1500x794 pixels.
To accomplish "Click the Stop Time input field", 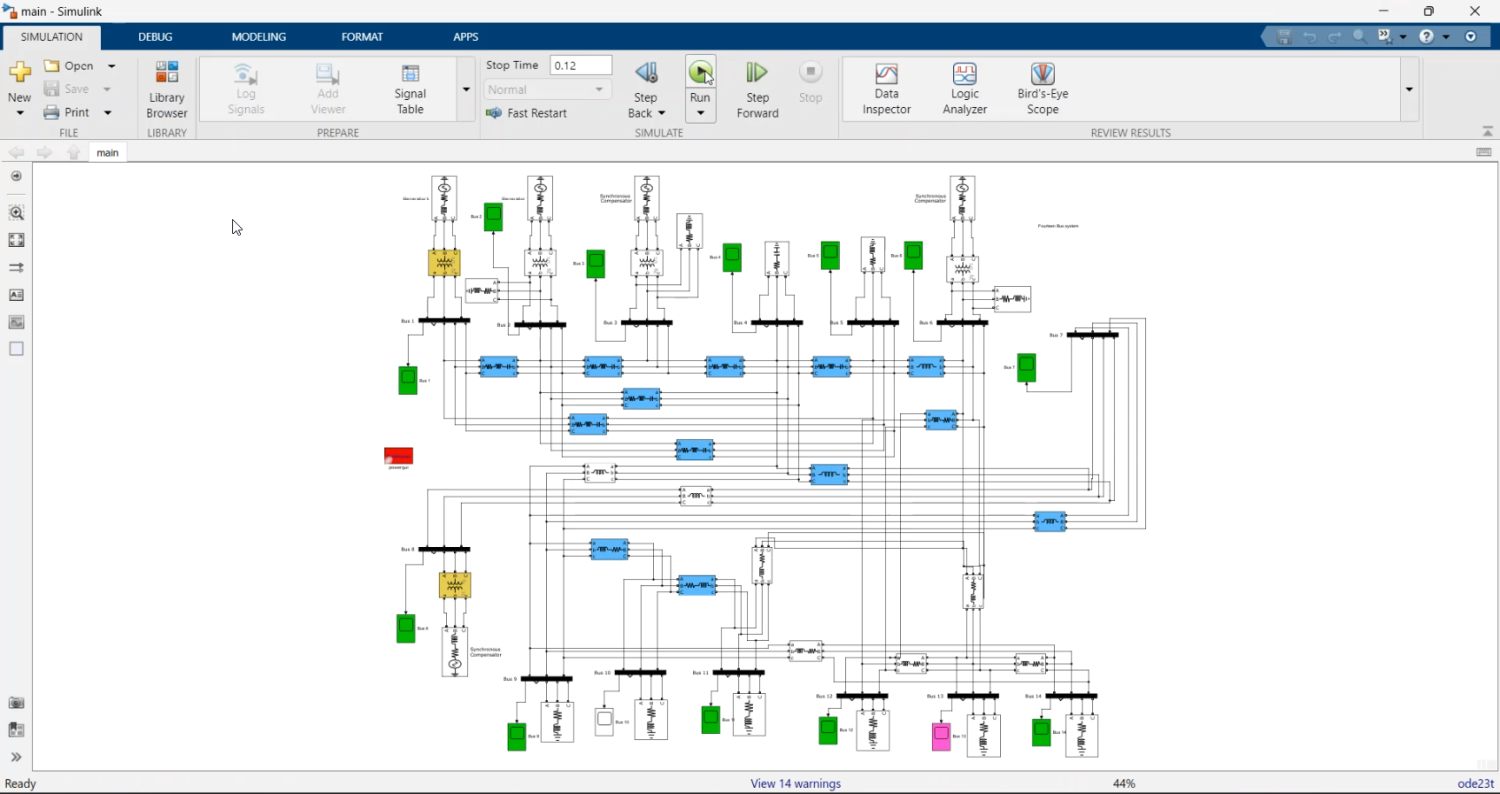I will point(580,64).
